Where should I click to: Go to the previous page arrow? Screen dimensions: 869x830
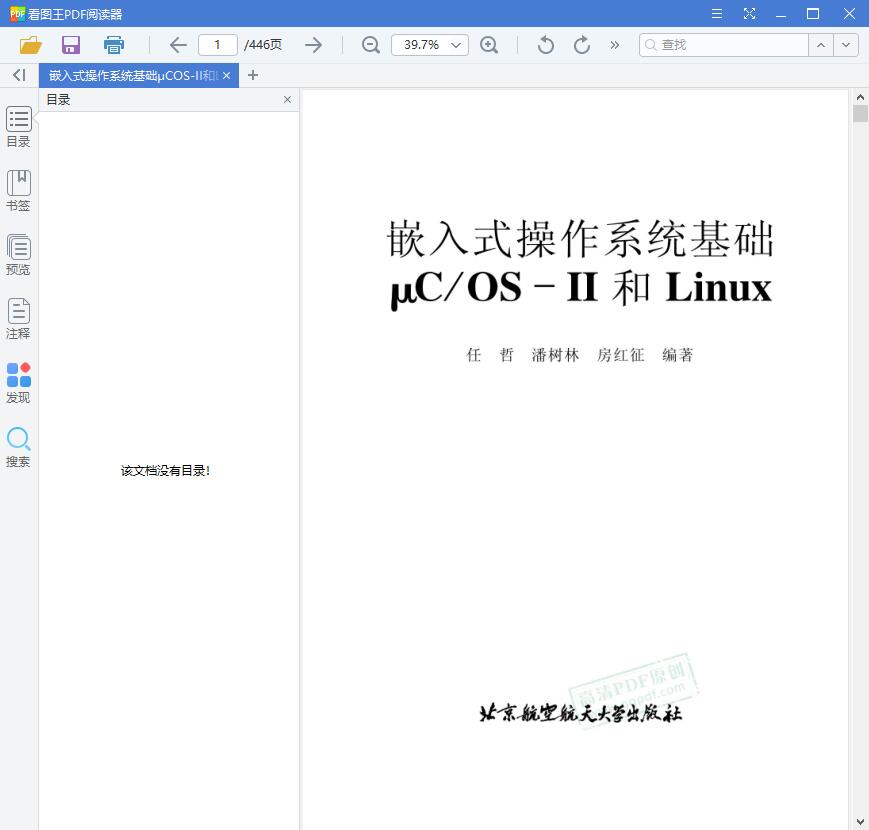[178, 45]
